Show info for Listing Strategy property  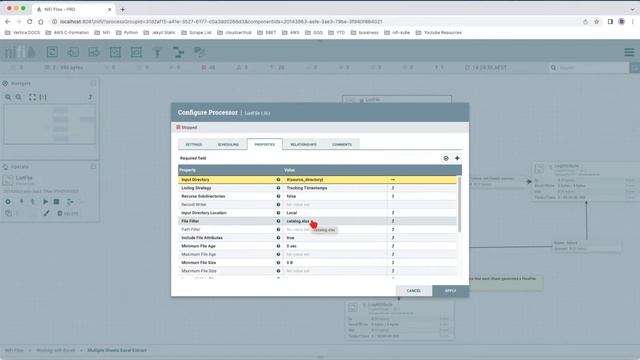tap(278, 188)
